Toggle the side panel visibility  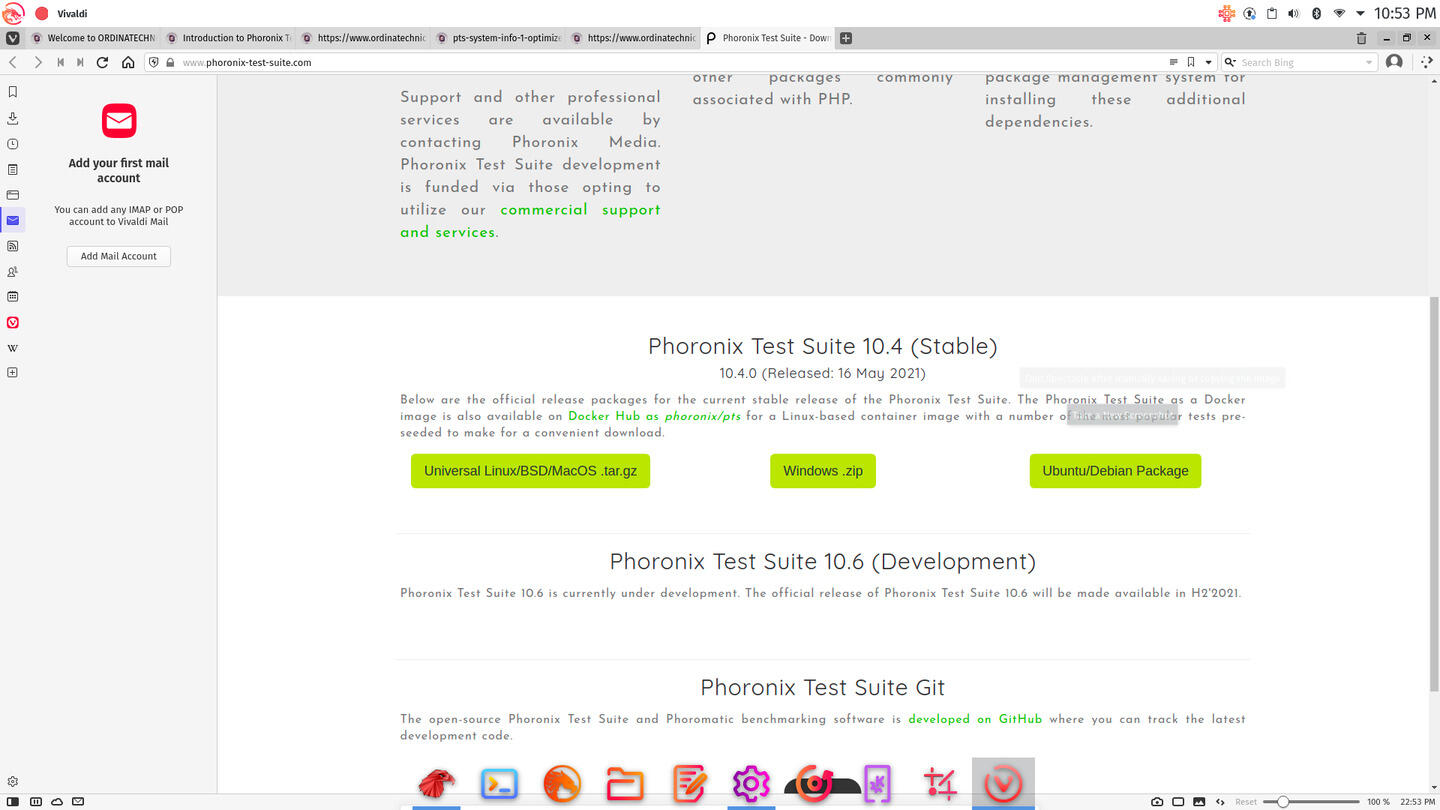[x=13, y=802]
